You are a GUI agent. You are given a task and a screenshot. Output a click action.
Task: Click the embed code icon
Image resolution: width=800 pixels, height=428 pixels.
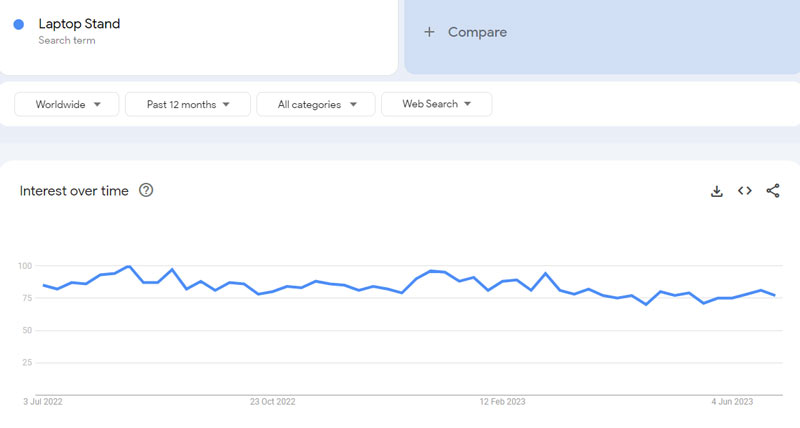(x=744, y=191)
